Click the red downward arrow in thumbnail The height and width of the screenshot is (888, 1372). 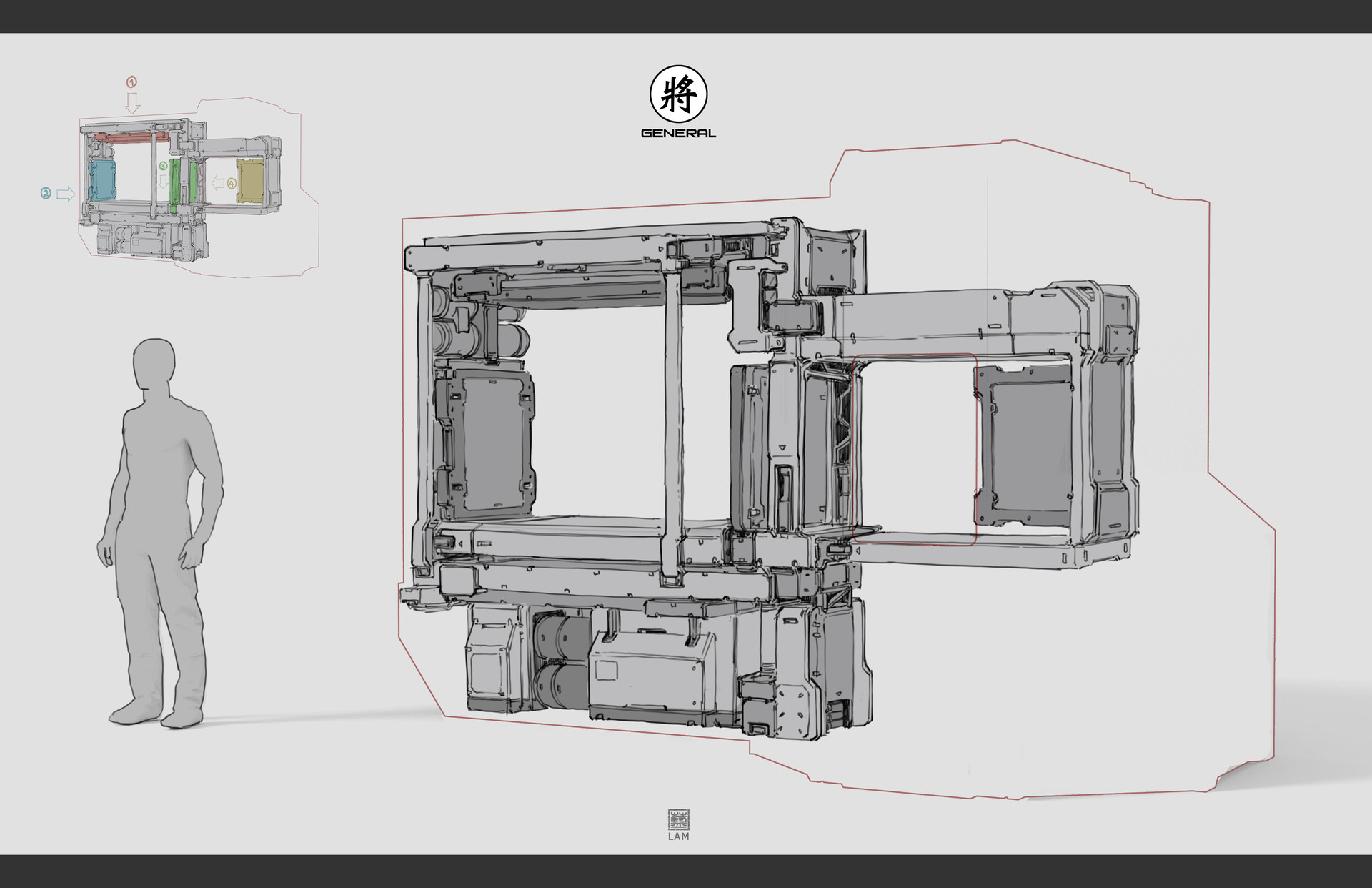(x=132, y=103)
